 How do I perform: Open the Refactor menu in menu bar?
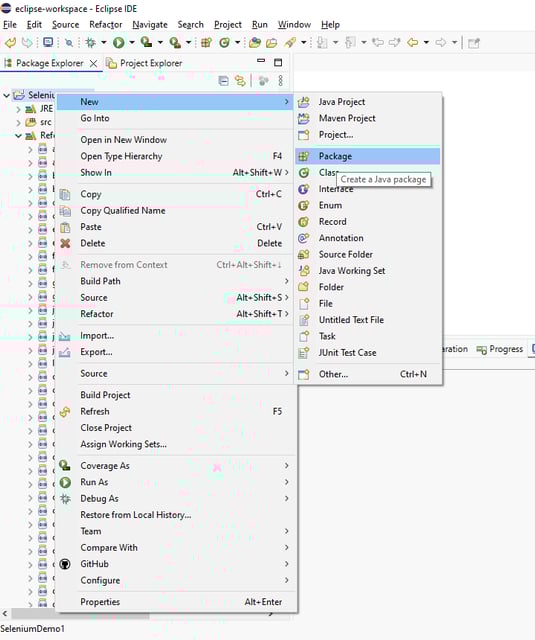click(106, 24)
